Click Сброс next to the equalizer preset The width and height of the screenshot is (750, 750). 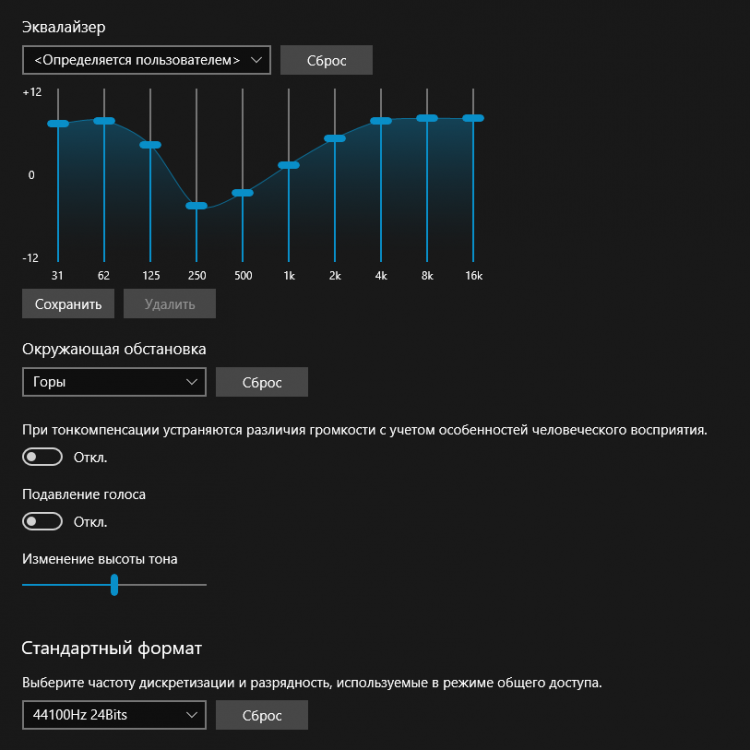[x=326, y=60]
